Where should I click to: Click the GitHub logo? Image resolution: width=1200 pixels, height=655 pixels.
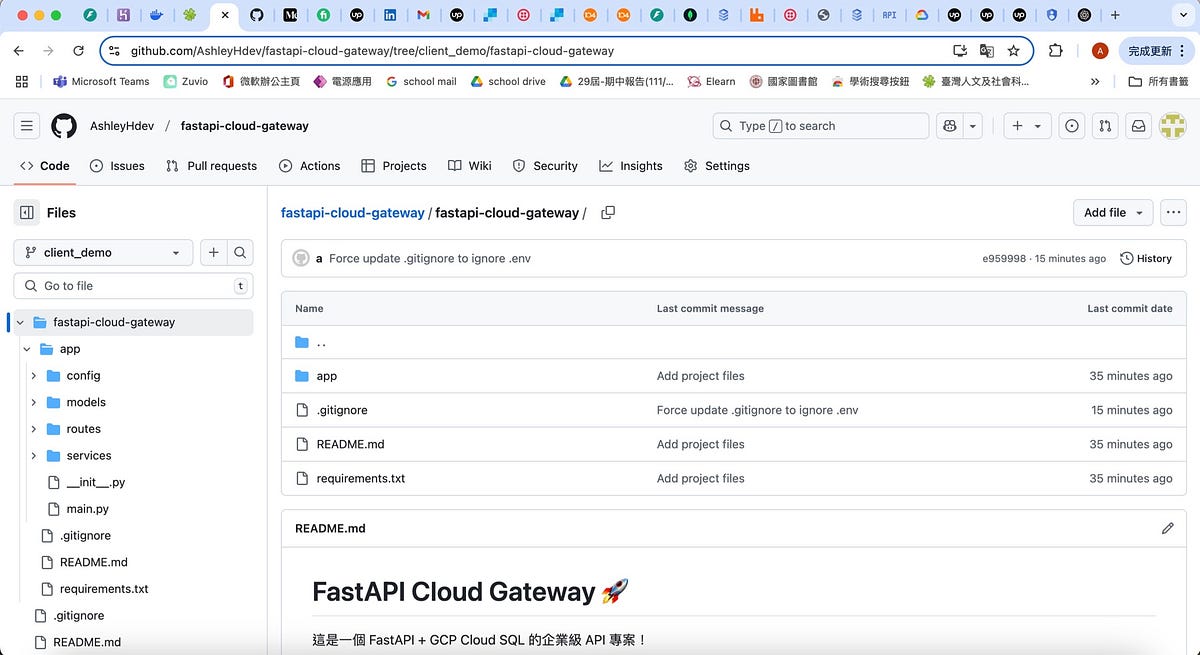point(63,125)
